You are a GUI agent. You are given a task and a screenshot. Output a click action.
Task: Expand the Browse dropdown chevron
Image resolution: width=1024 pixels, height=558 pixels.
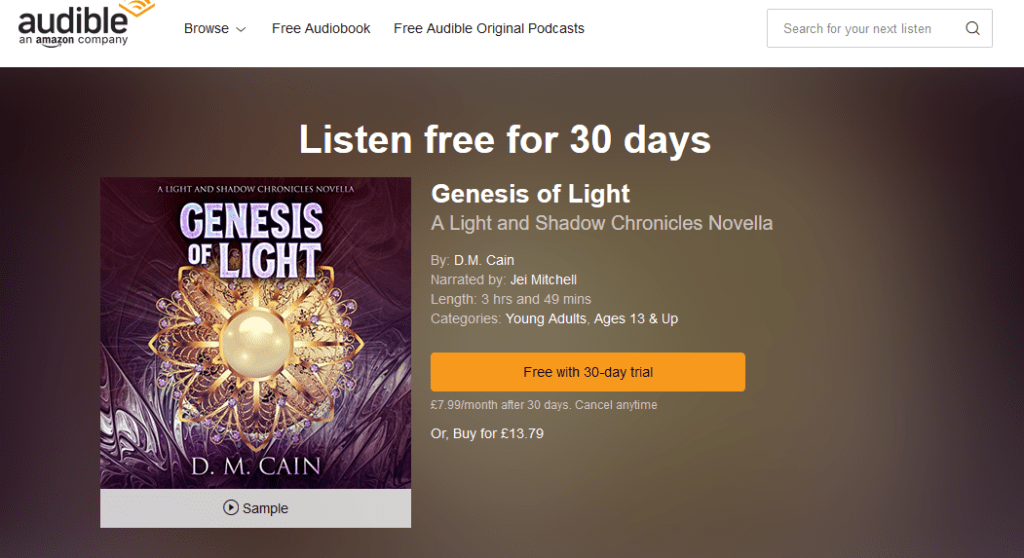pyautogui.click(x=241, y=30)
